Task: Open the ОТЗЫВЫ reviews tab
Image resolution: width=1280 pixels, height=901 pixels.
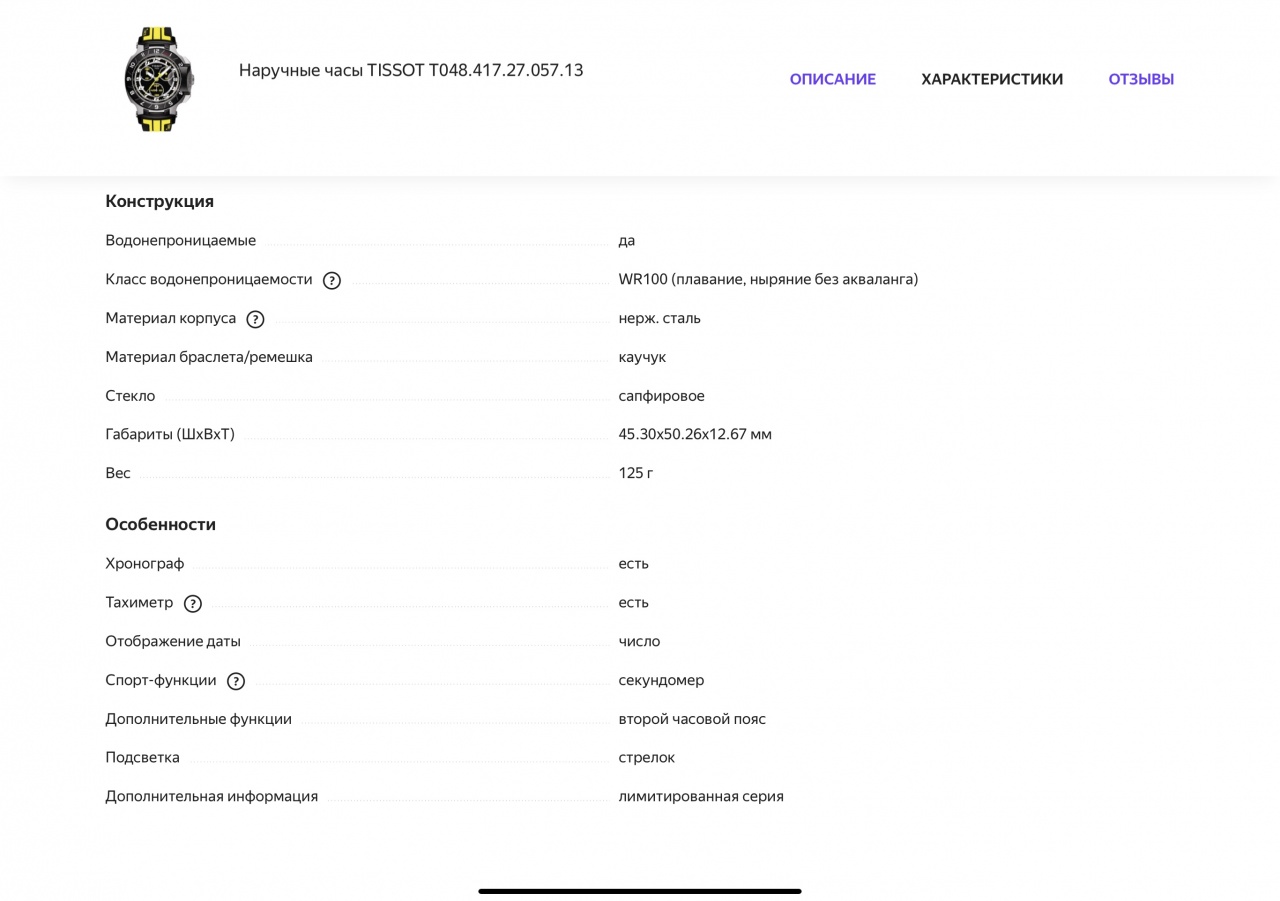Action: (1141, 79)
